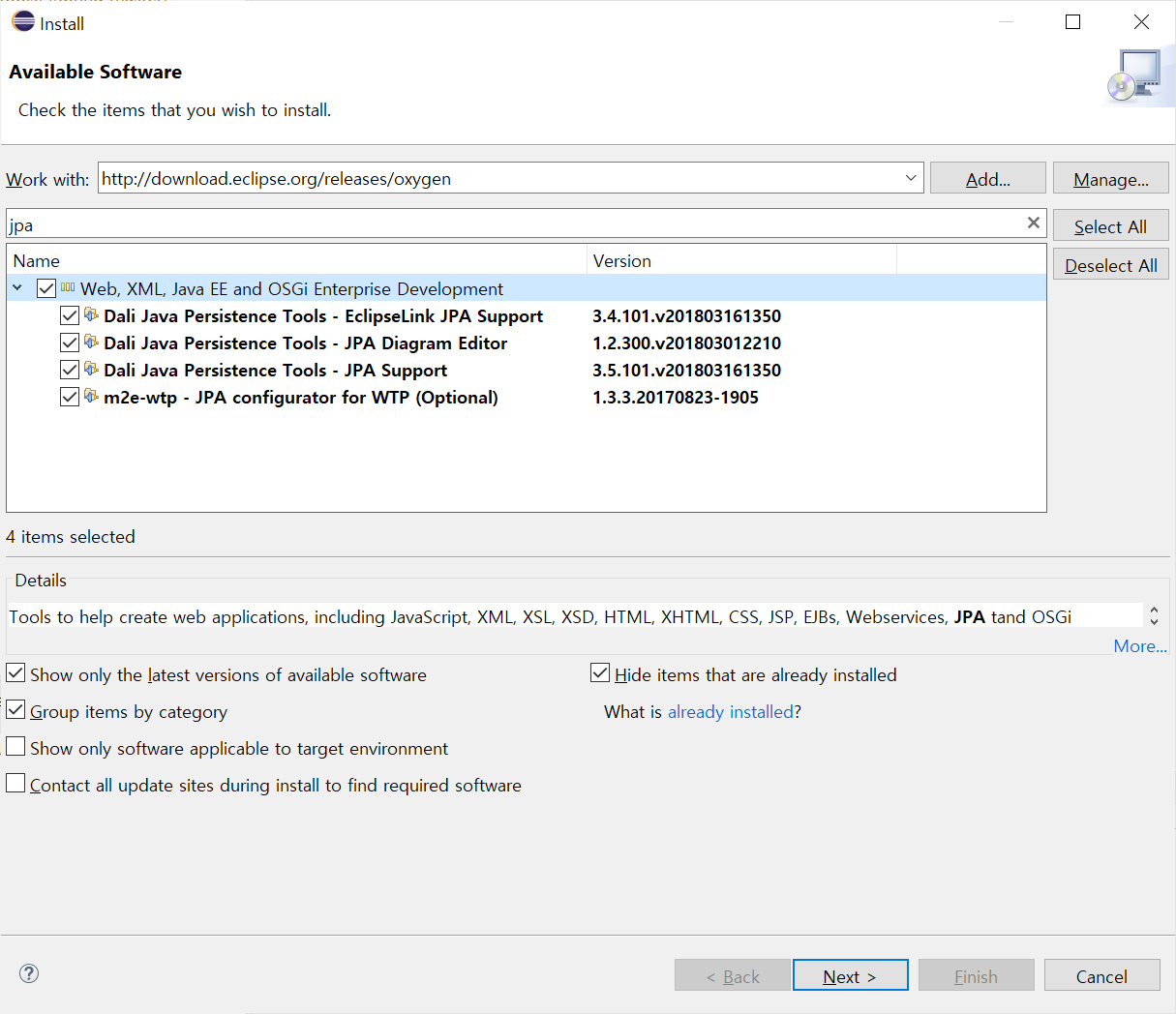Click the Details text stepper arrows
The image size is (1176, 1014).
tap(1154, 615)
